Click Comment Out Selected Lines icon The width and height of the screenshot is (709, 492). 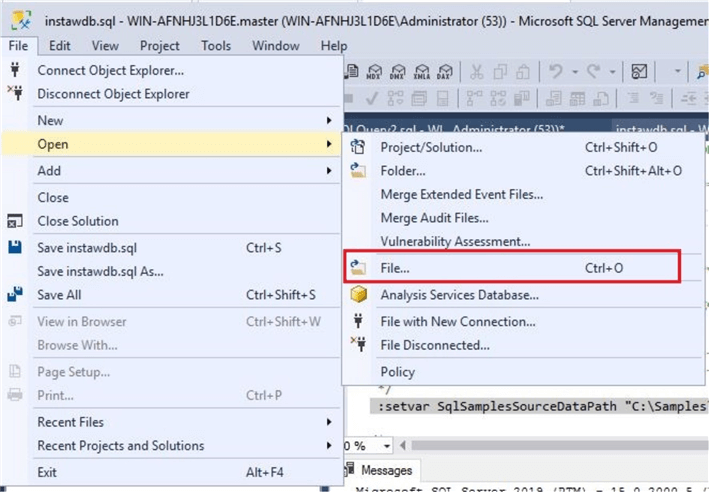(x=633, y=98)
